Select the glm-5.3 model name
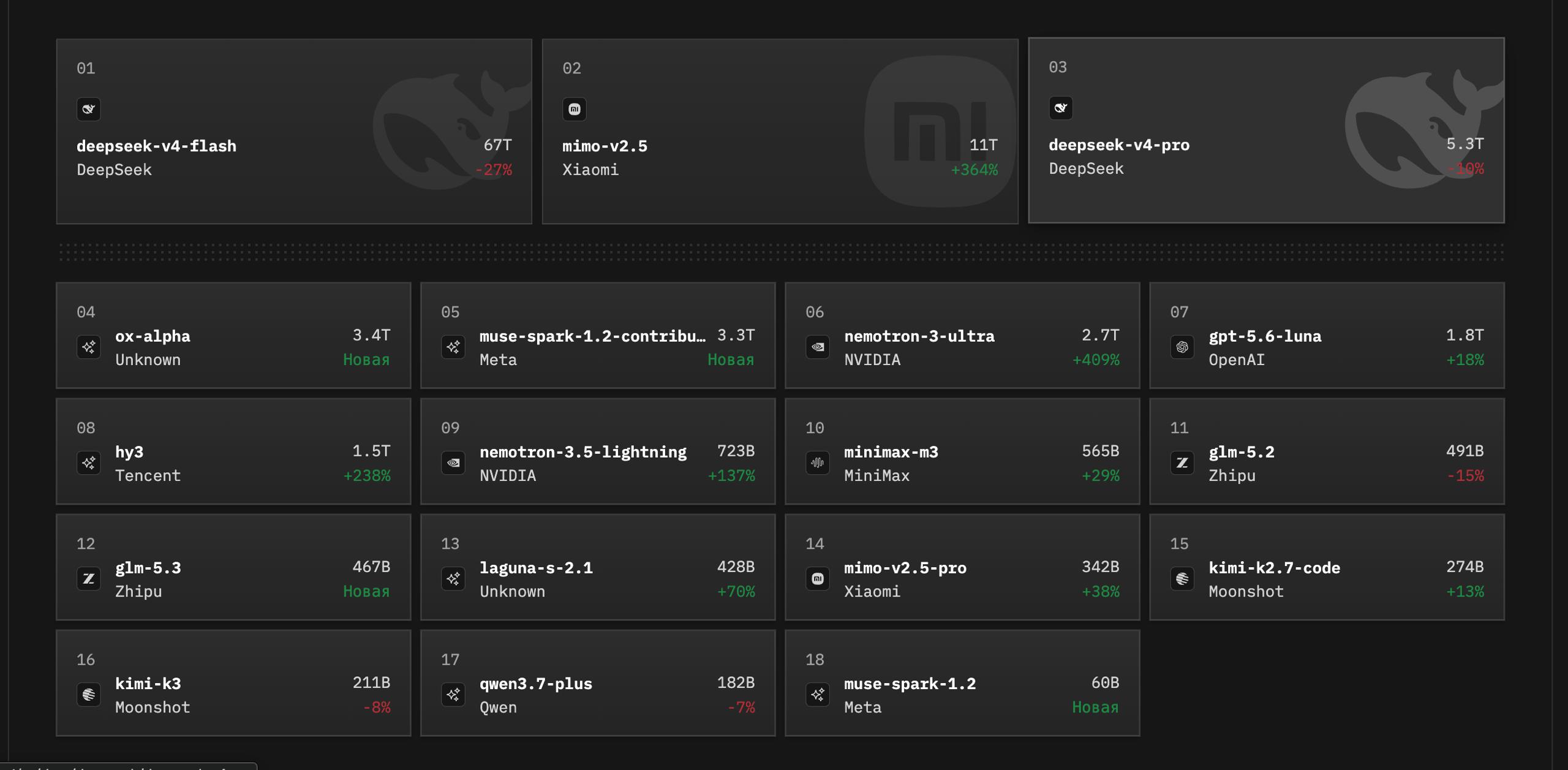The height and width of the screenshot is (770, 1568). coord(148,568)
